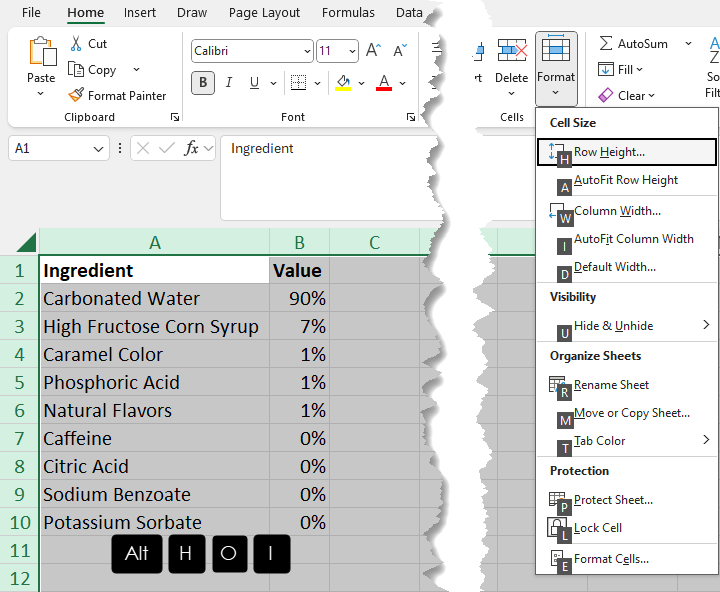Choose Row Height from Format menu

click(626, 152)
